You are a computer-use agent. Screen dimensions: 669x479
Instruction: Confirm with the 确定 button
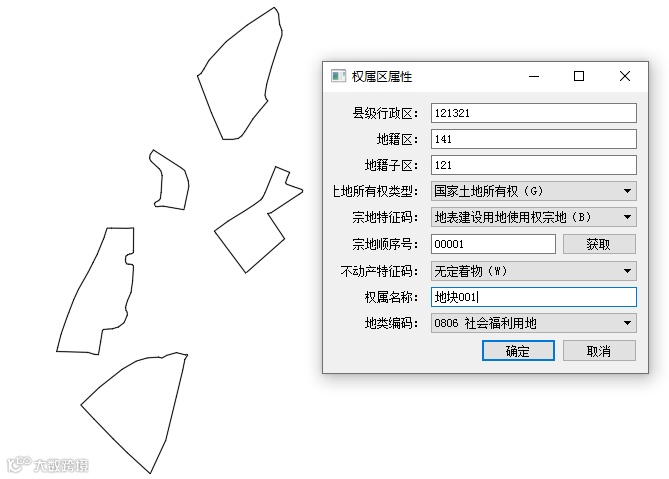(518, 351)
